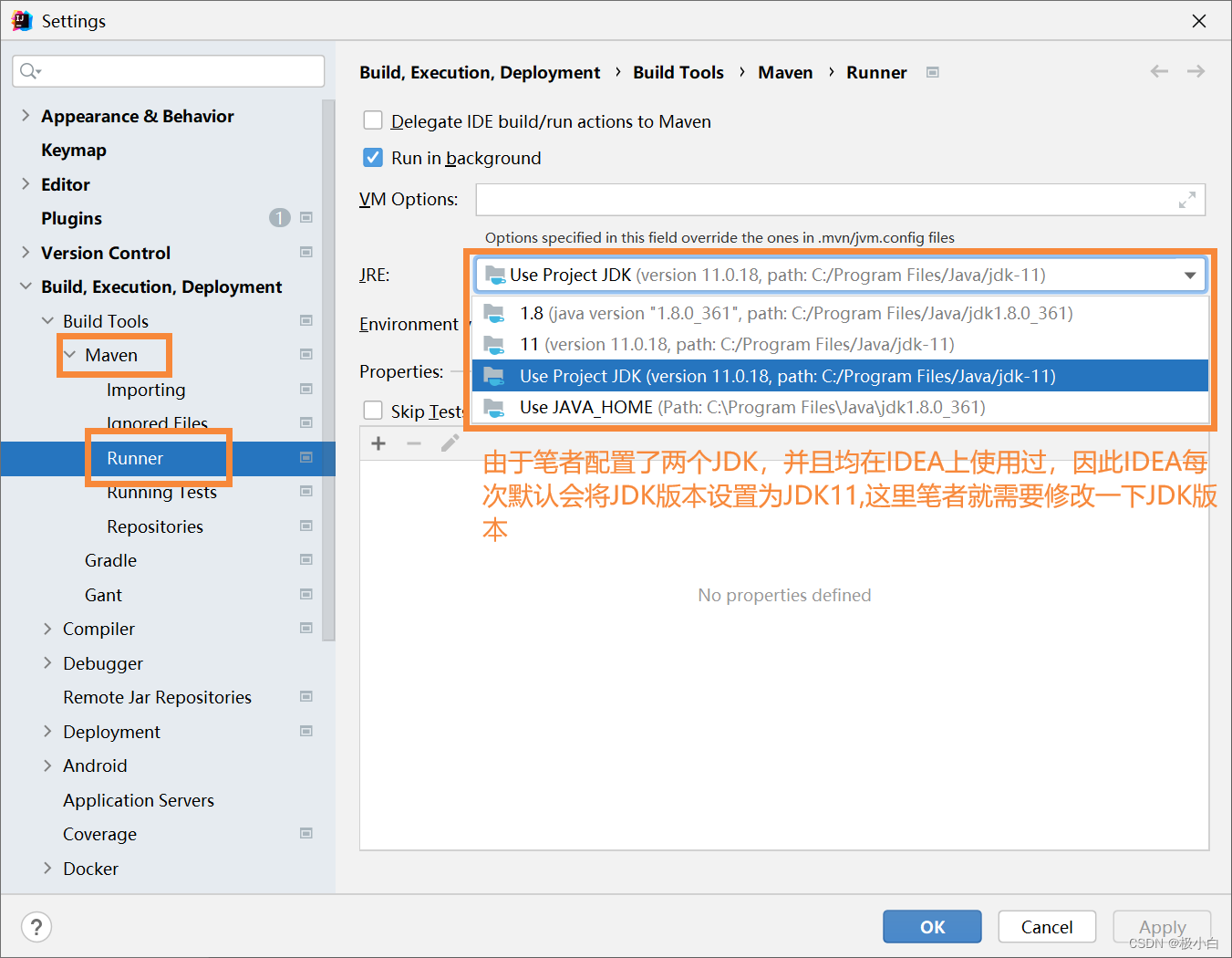Click project-level icon beside Build Tools
Screen dimensions: 1232x958
[x=306, y=320]
